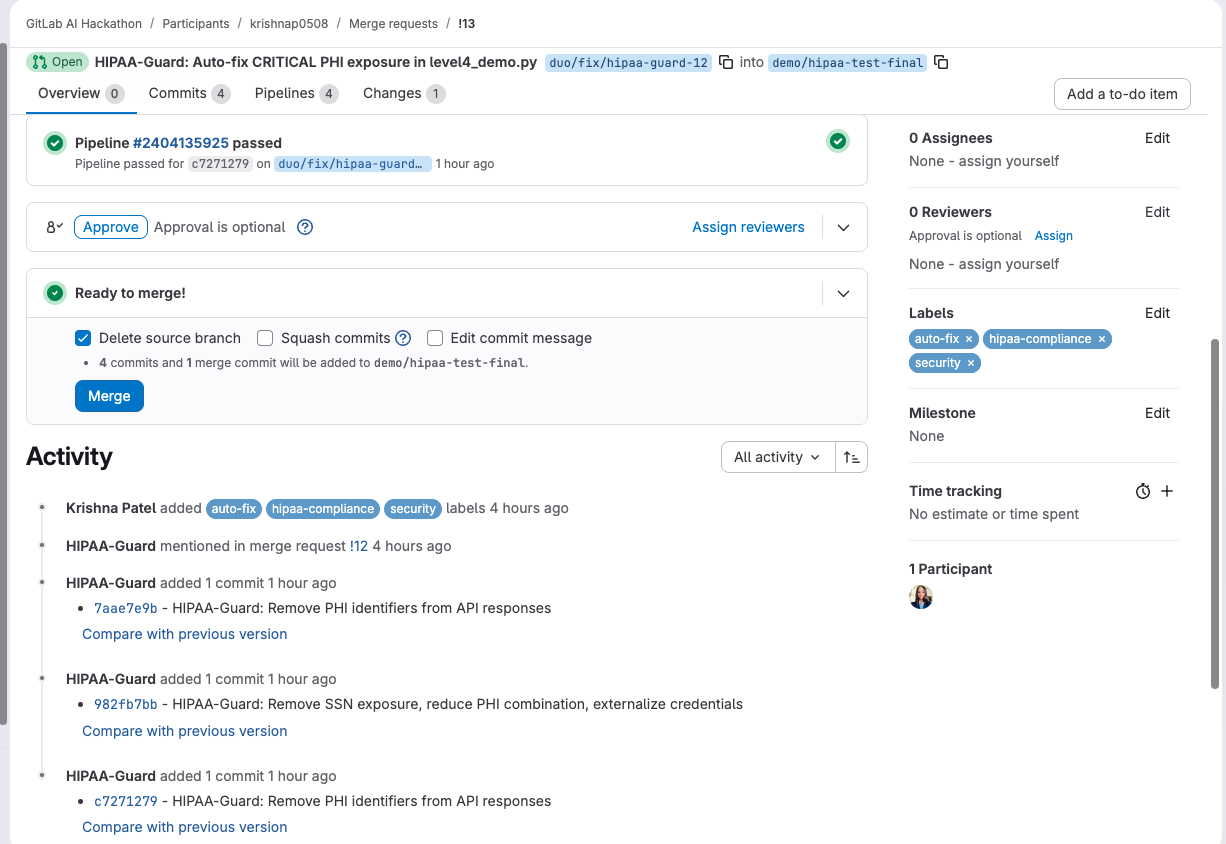The width and height of the screenshot is (1226, 844).
Task: Open krishnap0508 breadcrumb
Action: (x=289, y=23)
